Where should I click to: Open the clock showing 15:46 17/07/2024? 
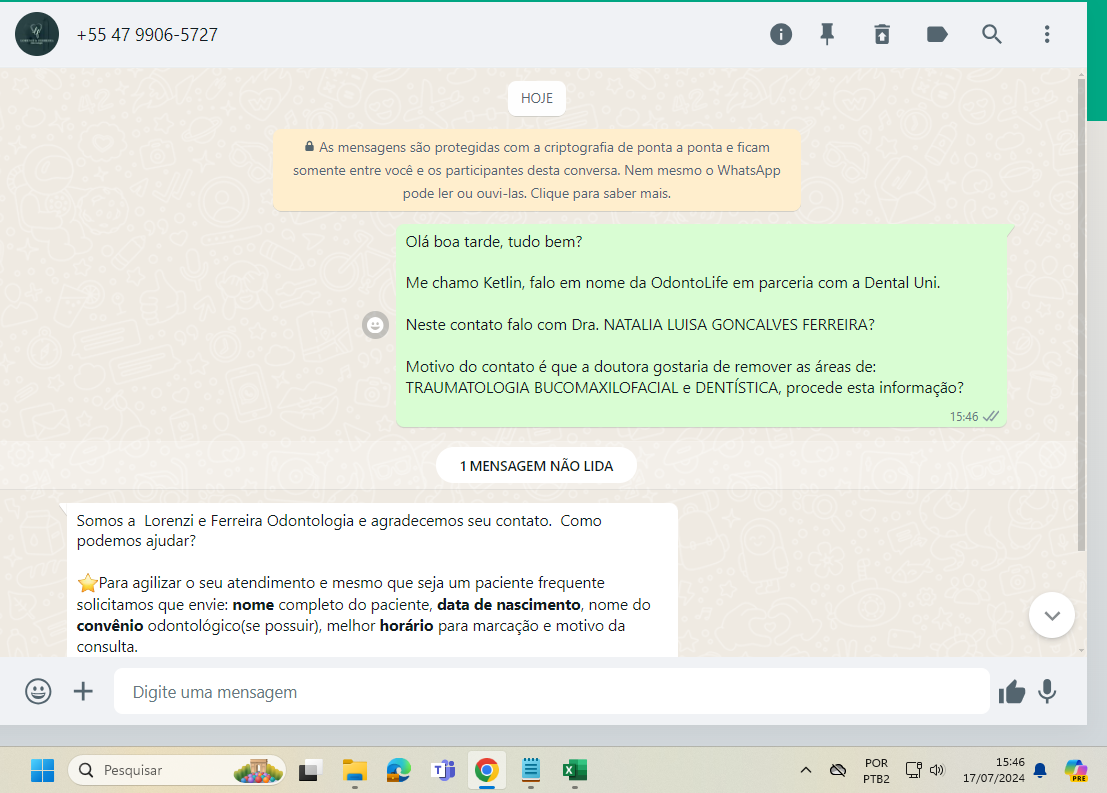point(993,770)
